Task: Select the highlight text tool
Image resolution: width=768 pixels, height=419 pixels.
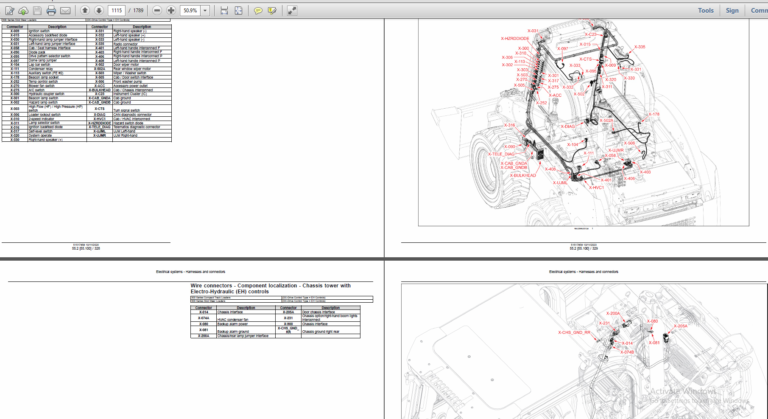Action: 271,10
